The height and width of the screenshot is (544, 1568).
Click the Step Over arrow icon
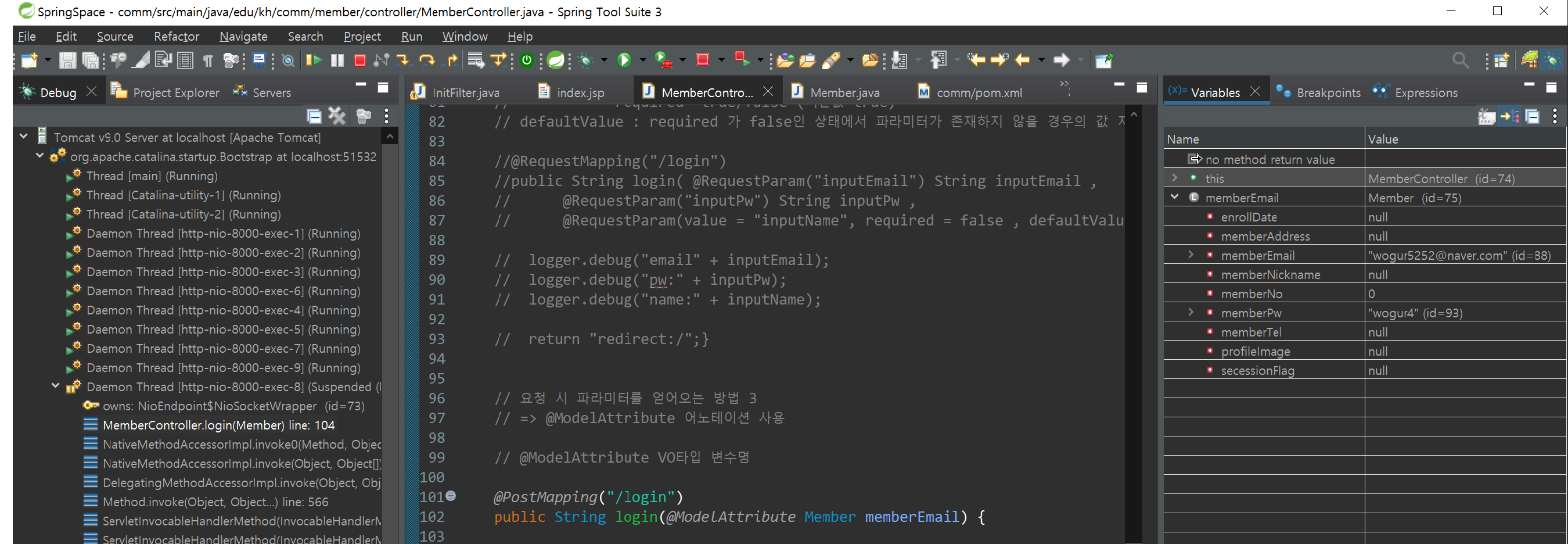click(x=427, y=60)
